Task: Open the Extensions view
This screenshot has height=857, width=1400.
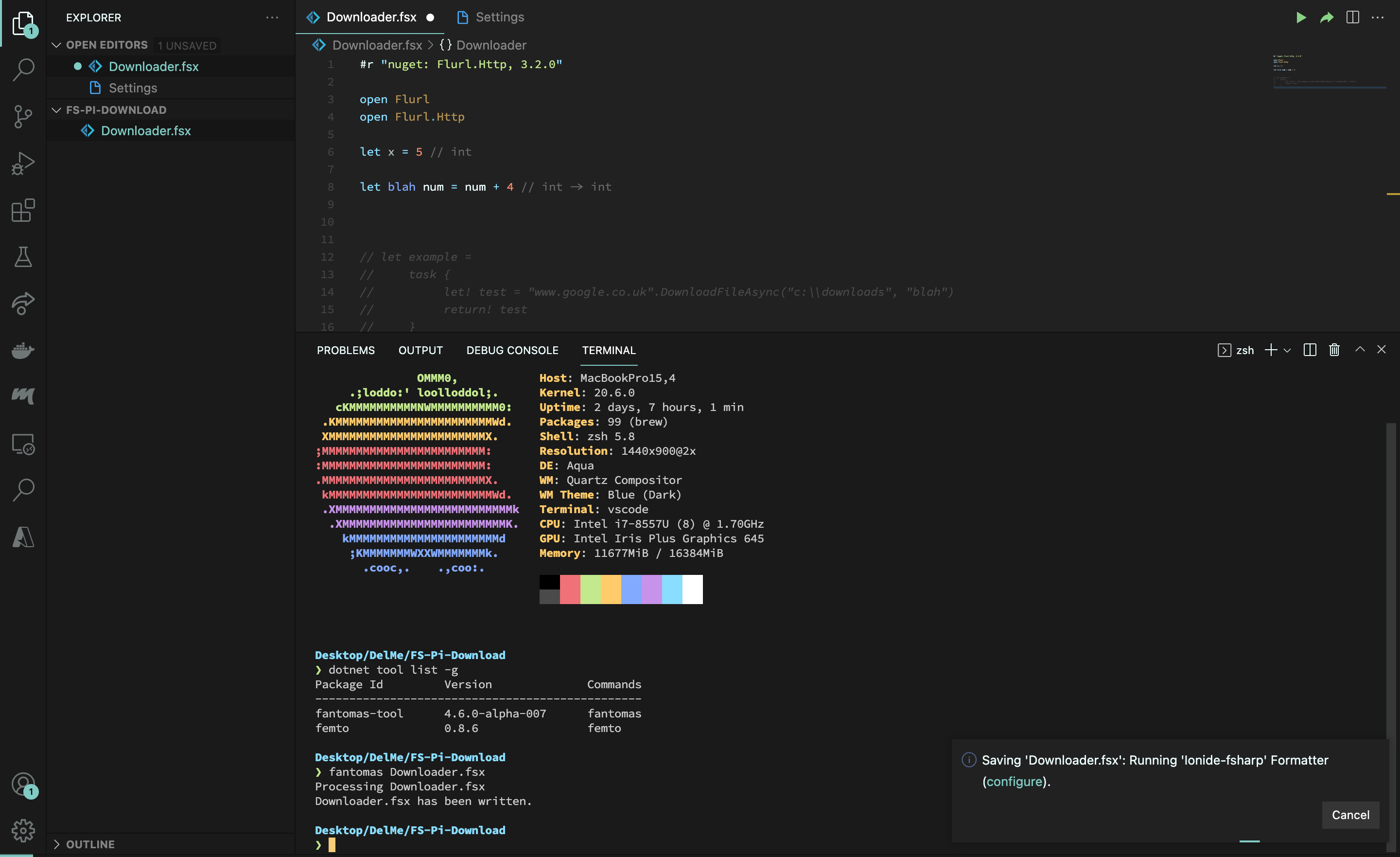Action: (23, 211)
